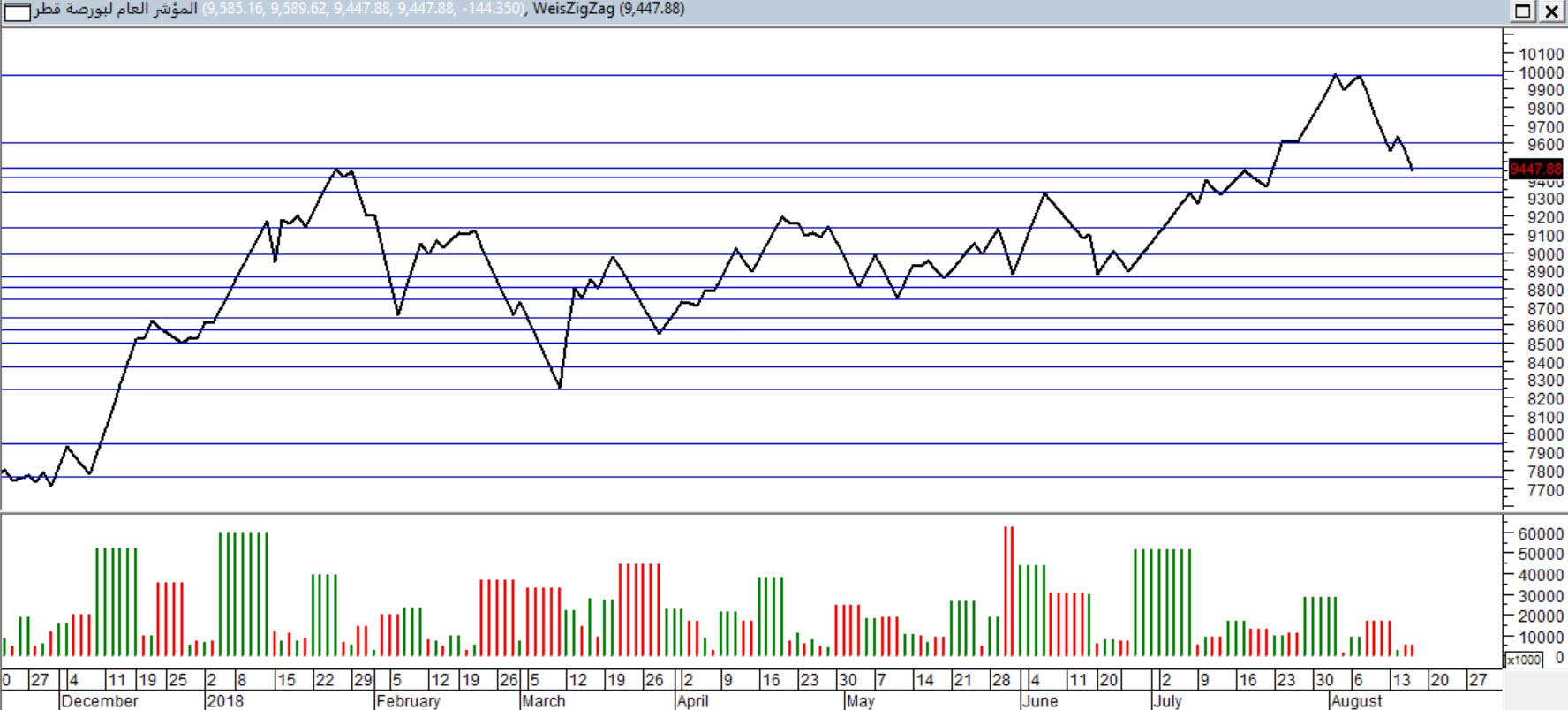This screenshot has width=1568, height=710.
Task: Click the 9000 price axis label
Action: click(x=1545, y=253)
